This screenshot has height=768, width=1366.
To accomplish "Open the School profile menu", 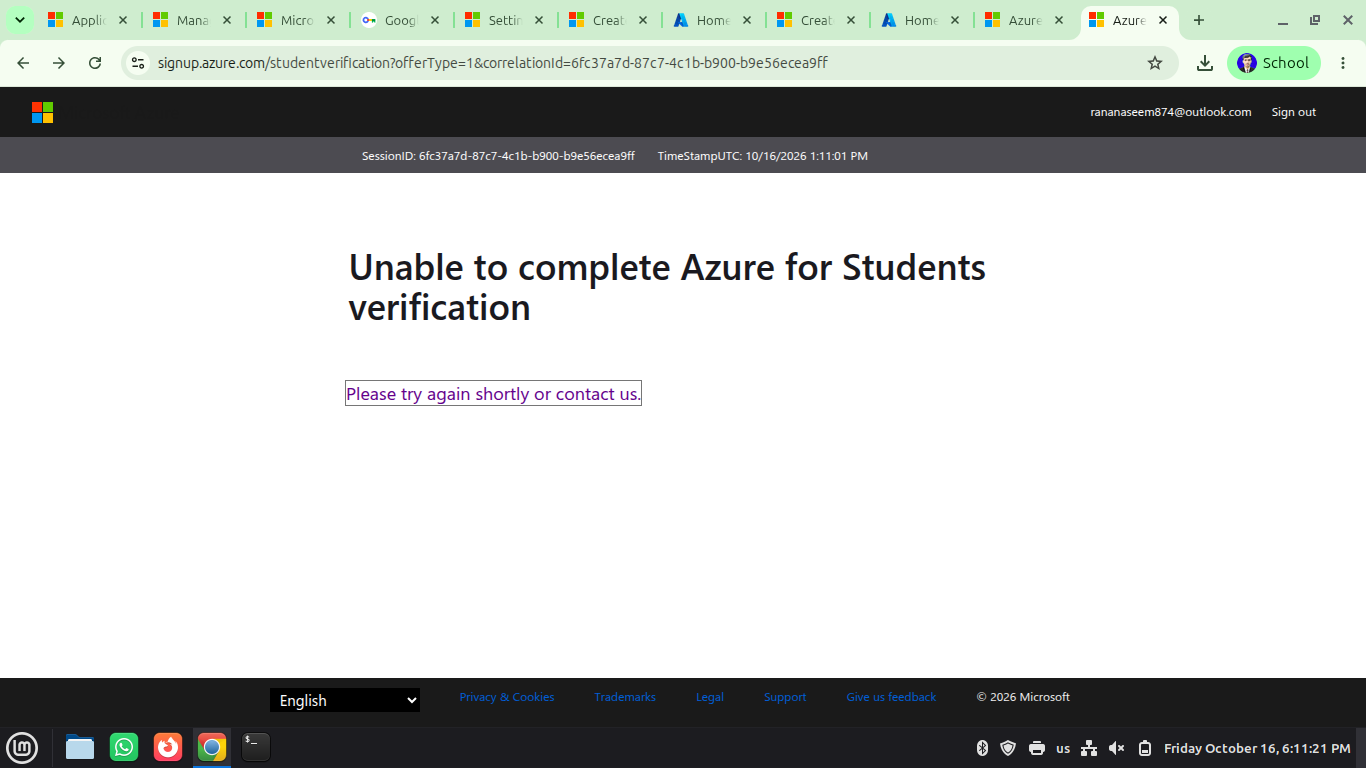I will [1273, 63].
